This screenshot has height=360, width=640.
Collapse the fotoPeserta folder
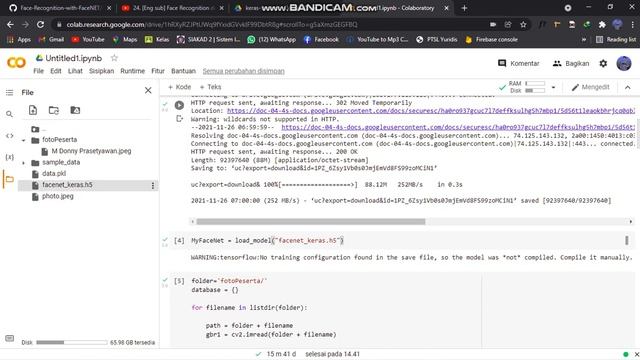(24, 140)
